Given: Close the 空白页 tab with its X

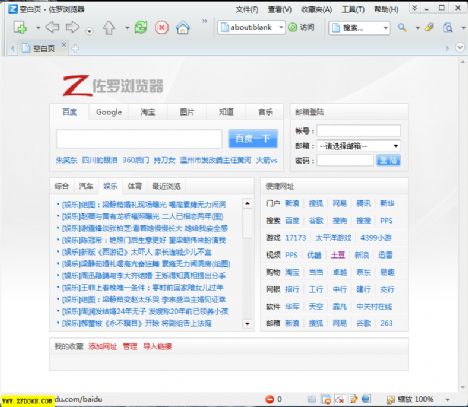Looking at the screenshot, I should tap(64, 44).
